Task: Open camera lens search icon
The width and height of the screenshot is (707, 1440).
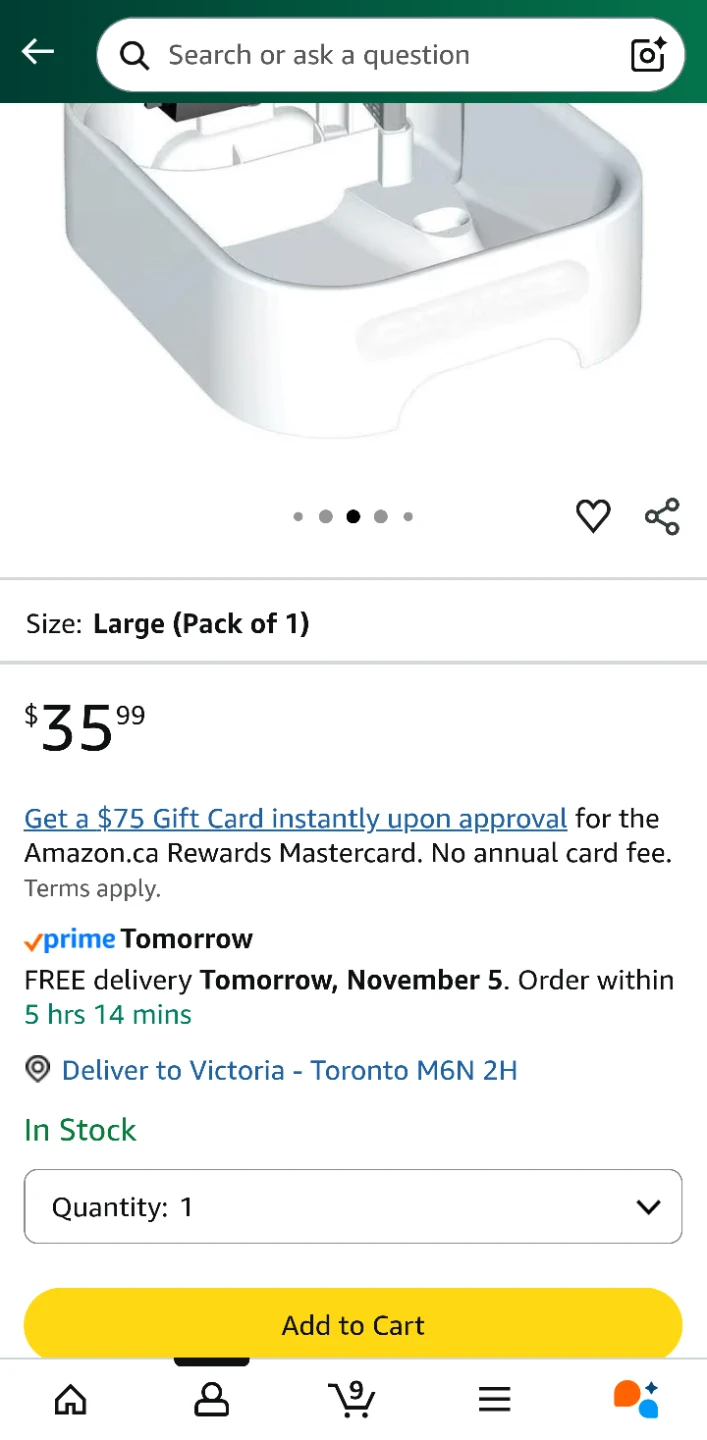Action: pos(648,55)
